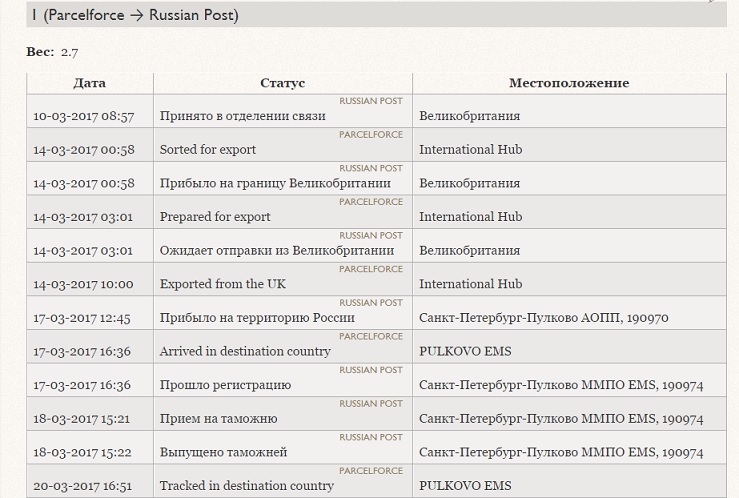Viewport: 739px width, 498px height.
Task: Select the date '14-03-2017 10:00'
Action: 83,285
